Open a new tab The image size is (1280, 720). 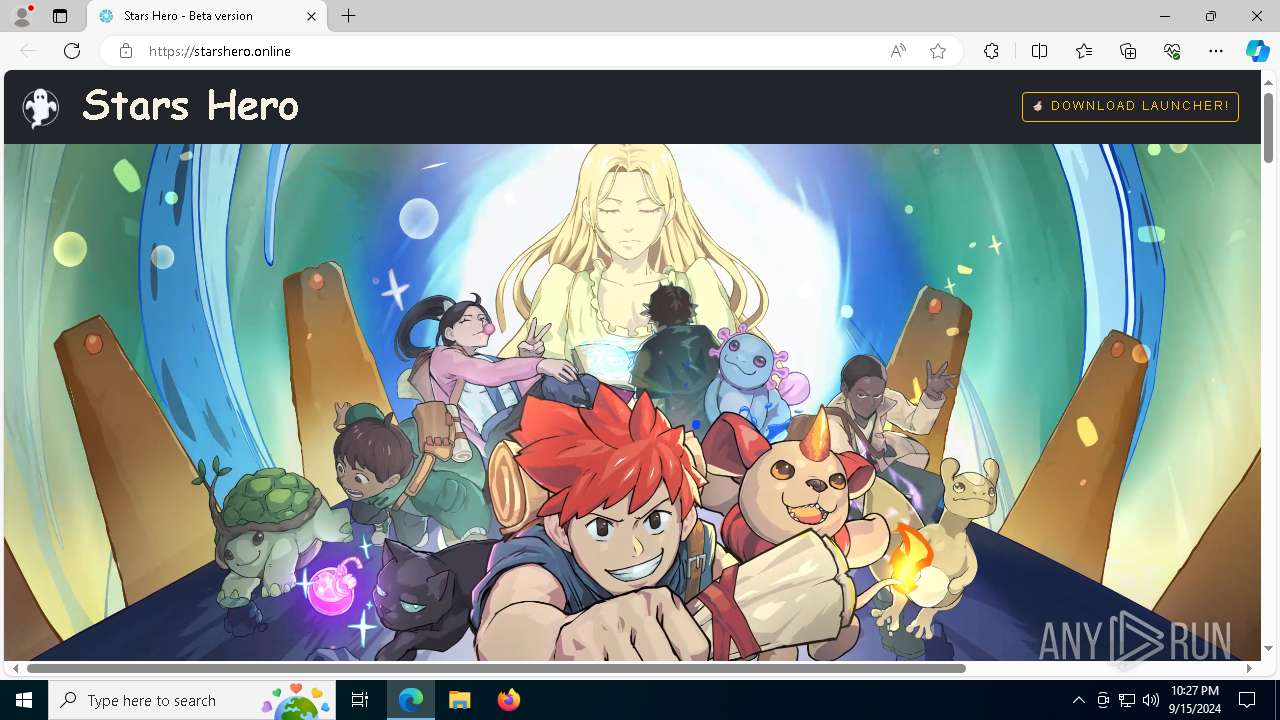348,16
